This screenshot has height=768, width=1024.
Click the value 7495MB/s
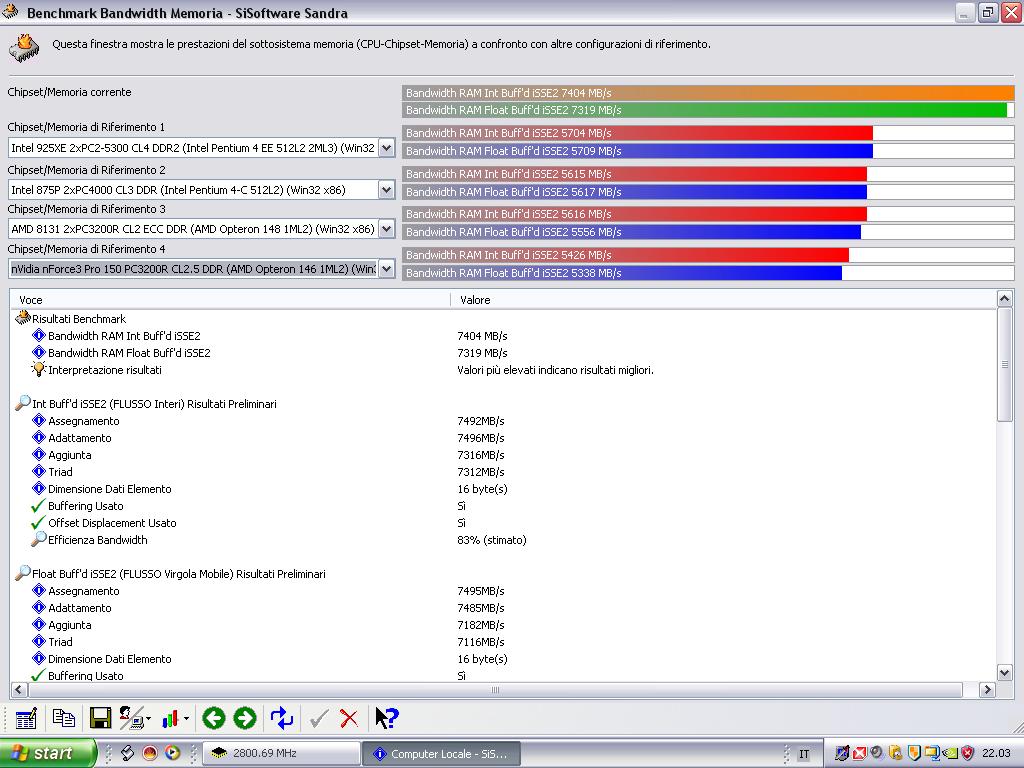click(x=481, y=591)
